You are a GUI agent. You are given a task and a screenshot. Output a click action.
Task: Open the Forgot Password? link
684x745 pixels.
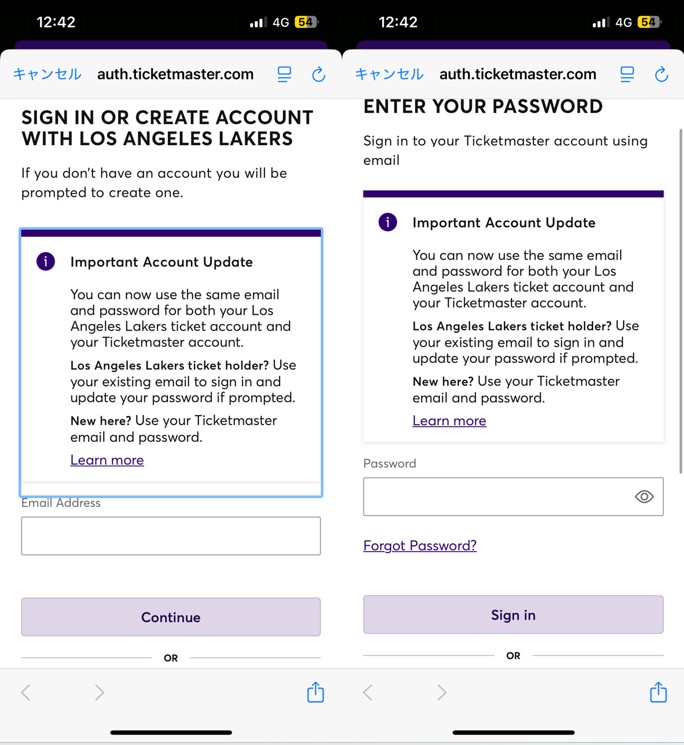420,545
